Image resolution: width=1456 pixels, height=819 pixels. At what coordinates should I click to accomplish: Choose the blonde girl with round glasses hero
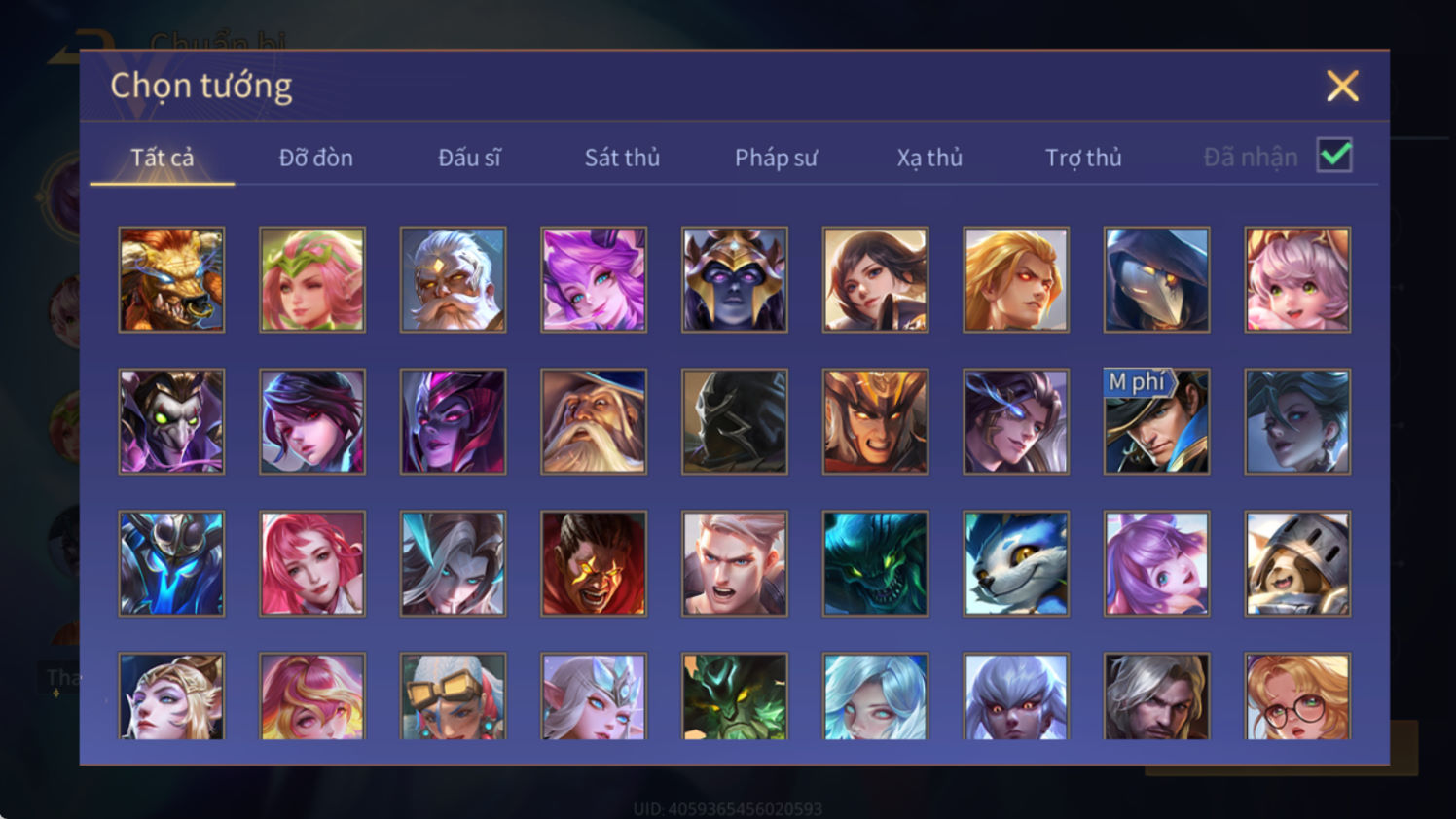pyautogui.click(x=1297, y=696)
